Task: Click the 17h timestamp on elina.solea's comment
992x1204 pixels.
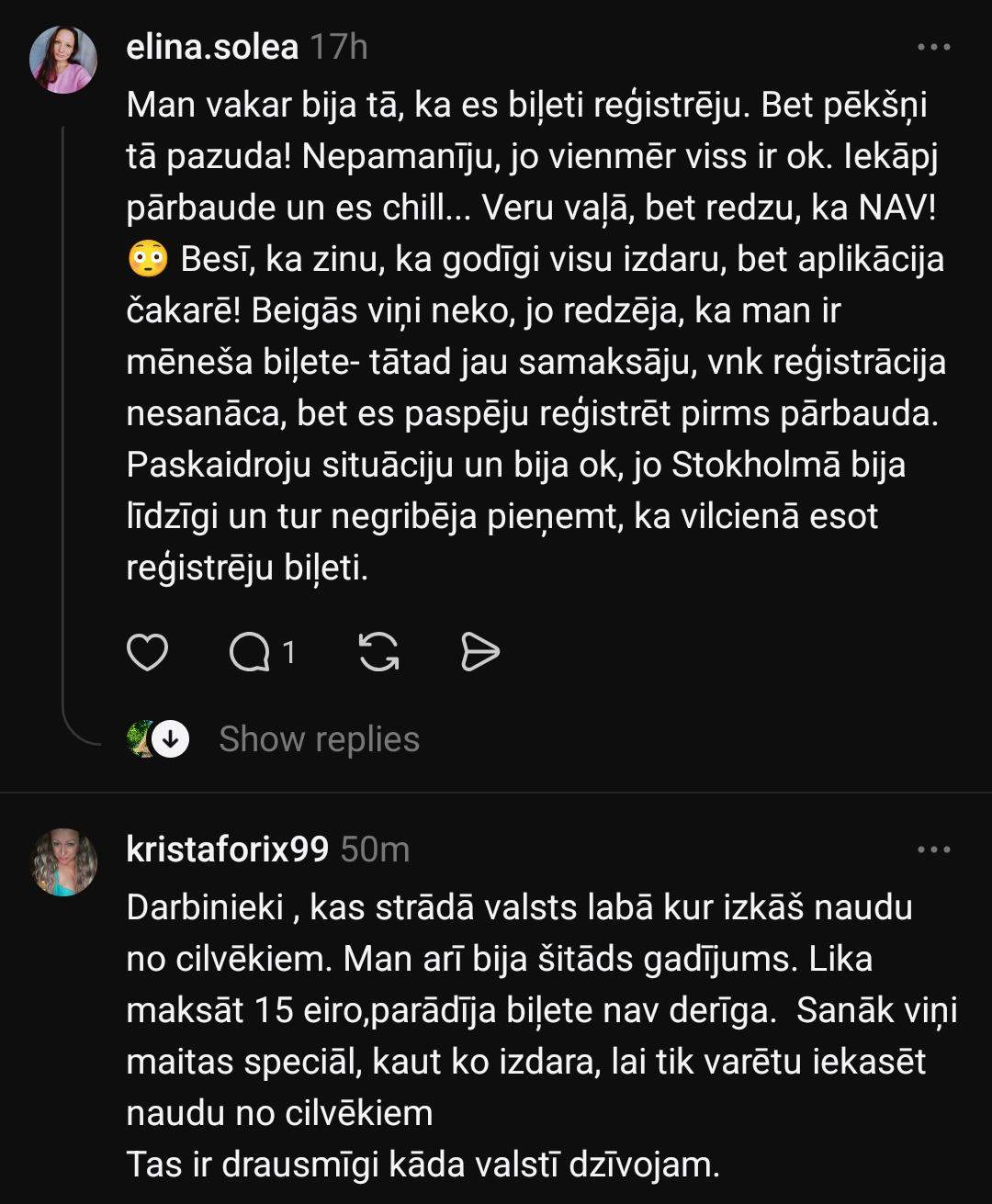Action: tap(338, 47)
